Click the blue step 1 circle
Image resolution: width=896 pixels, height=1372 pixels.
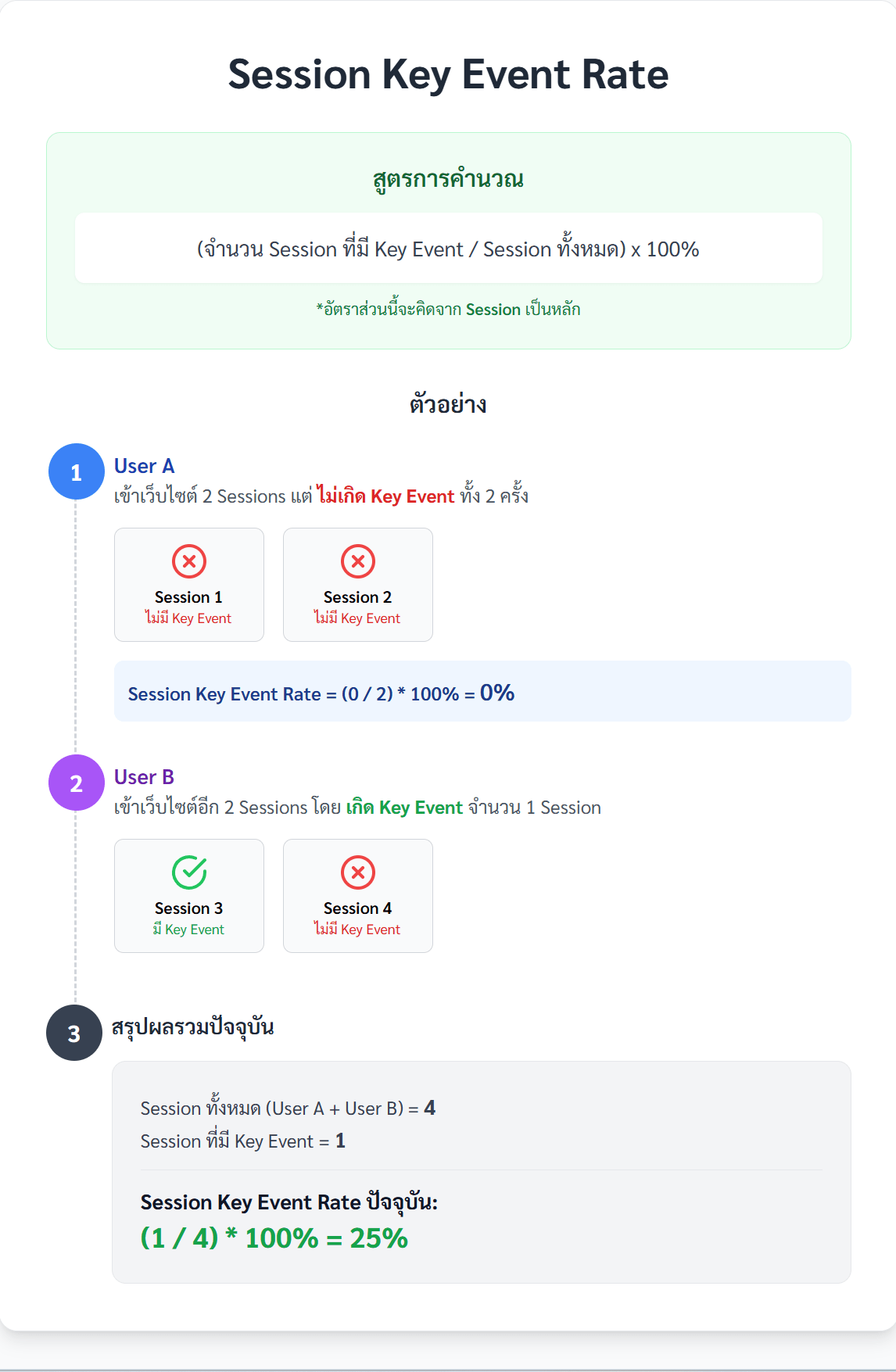coord(76,472)
